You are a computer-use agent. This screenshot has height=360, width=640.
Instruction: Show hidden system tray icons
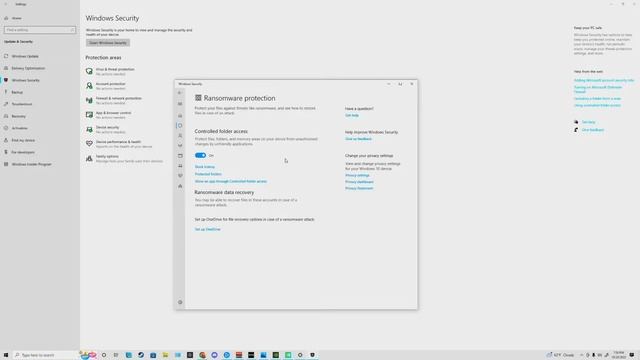click(x=581, y=355)
